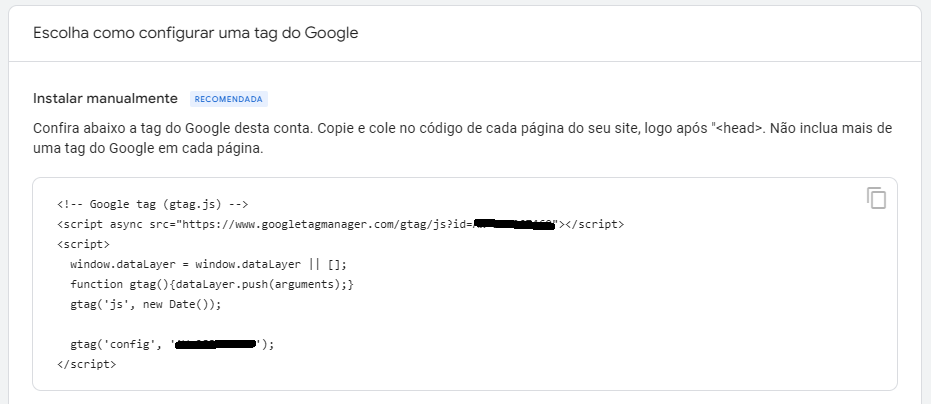Click the gtag('config') line
Image resolution: width=931 pixels, height=404 pixels.
(x=172, y=345)
